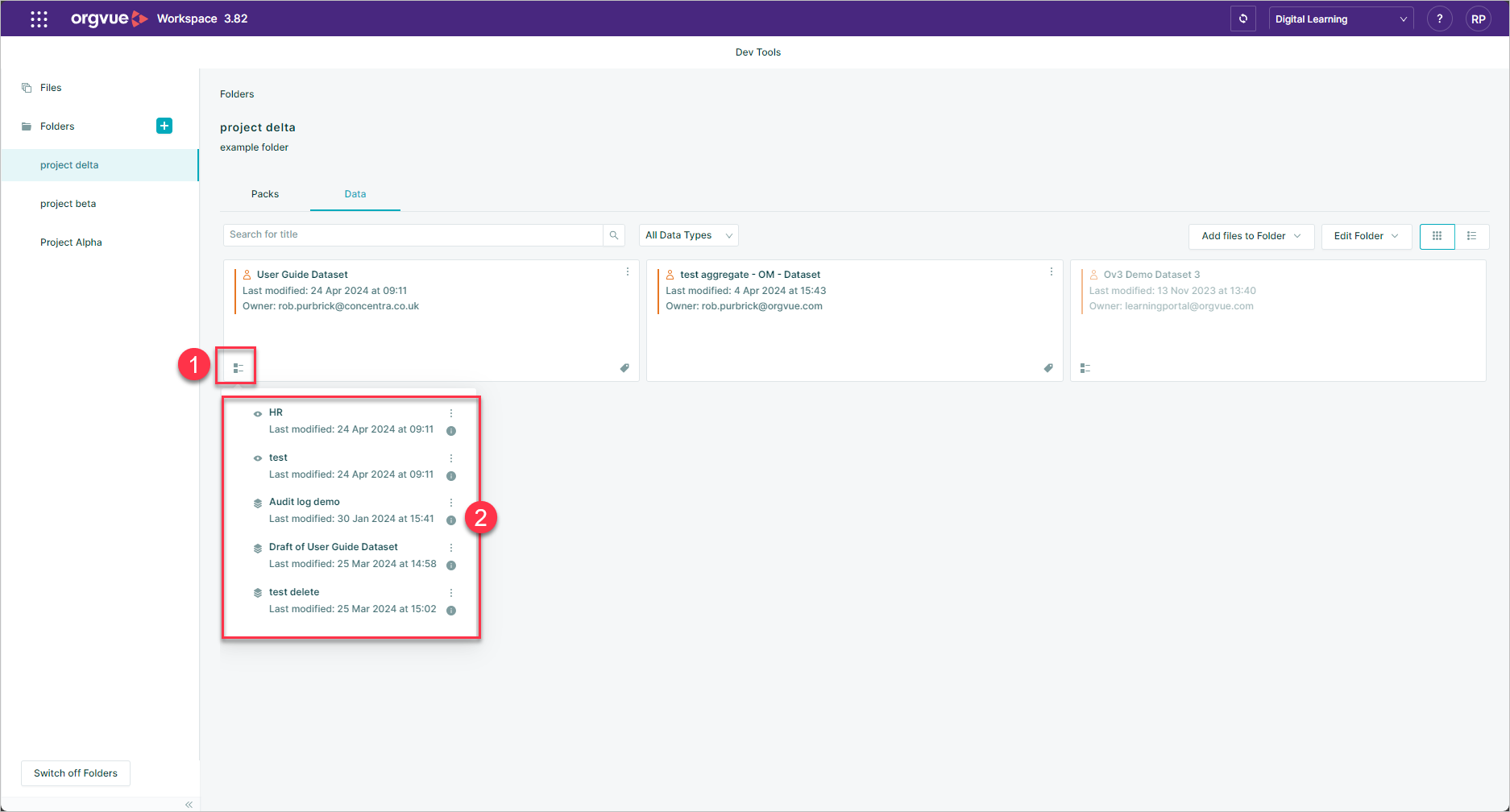Viewport: 1510px width, 812px height.
Task: Open kebab menu on test aggregate card
Action: tap(1052, 272)
